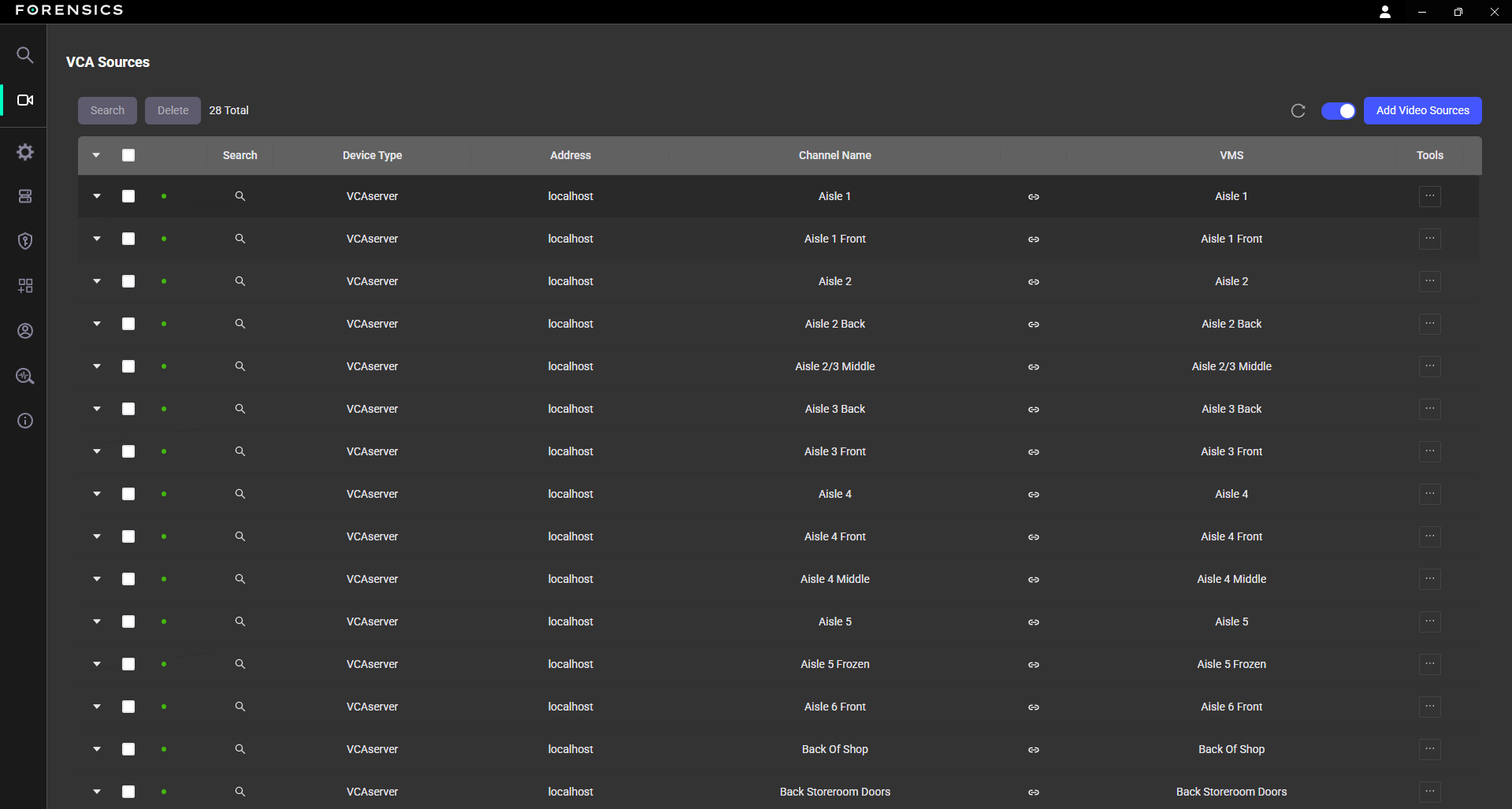
Task: Open the three-dot Tools menu for Back Of Shop
Action: point(1429,749)
